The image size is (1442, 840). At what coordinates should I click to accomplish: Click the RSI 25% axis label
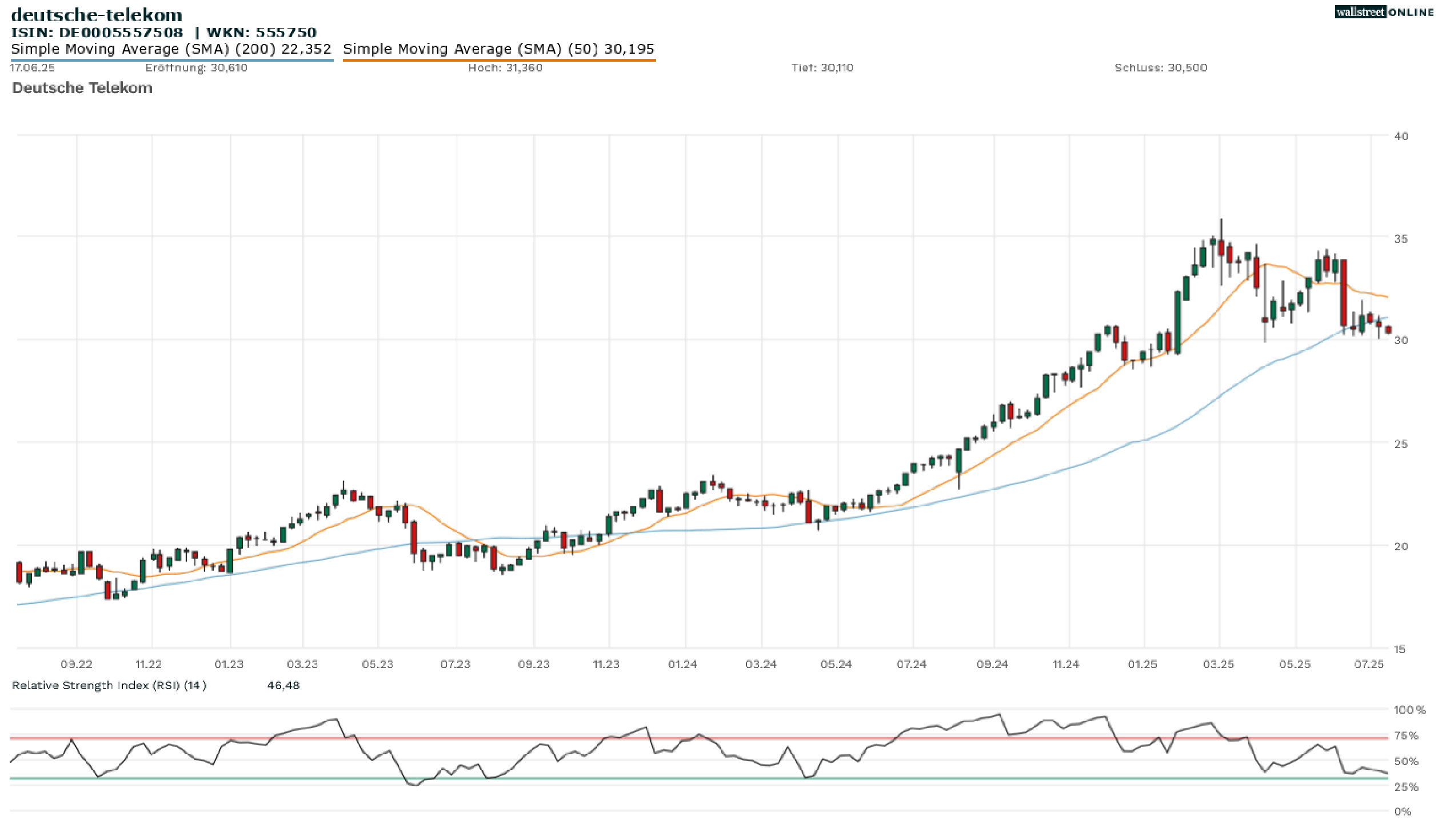(1407, 787)
